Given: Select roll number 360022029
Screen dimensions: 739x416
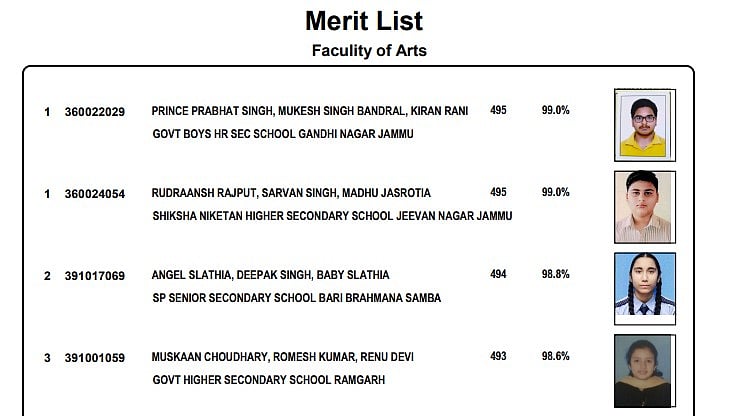Looking at the screenshot, I should pos(94,112).
